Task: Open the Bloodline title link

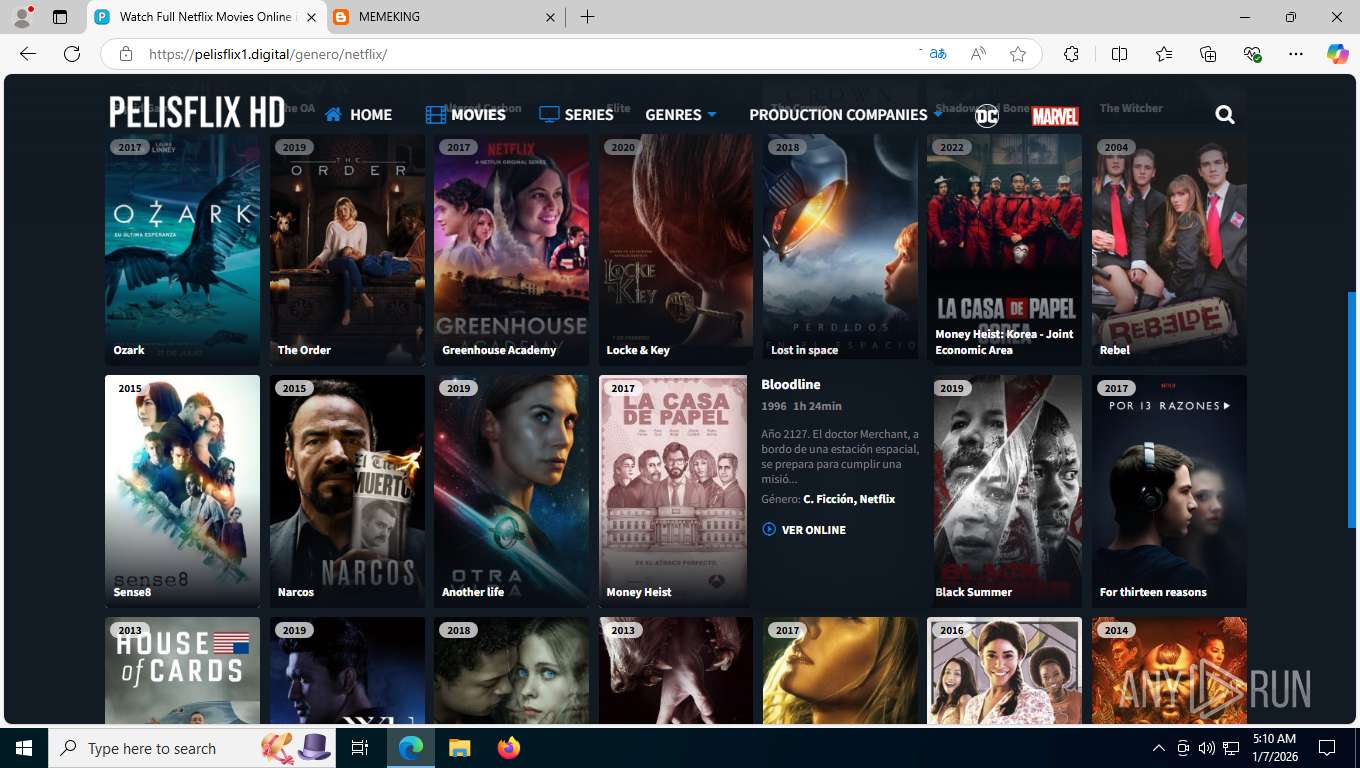Action: point(791,384)
